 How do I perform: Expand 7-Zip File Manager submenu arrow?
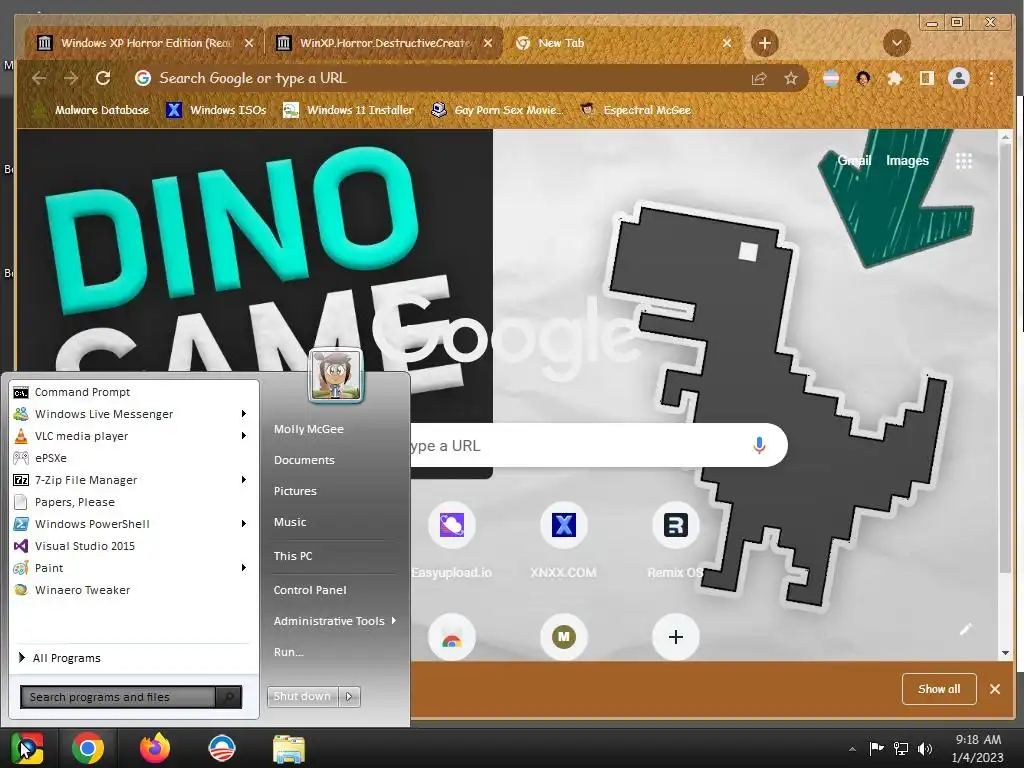coord(244,479)
